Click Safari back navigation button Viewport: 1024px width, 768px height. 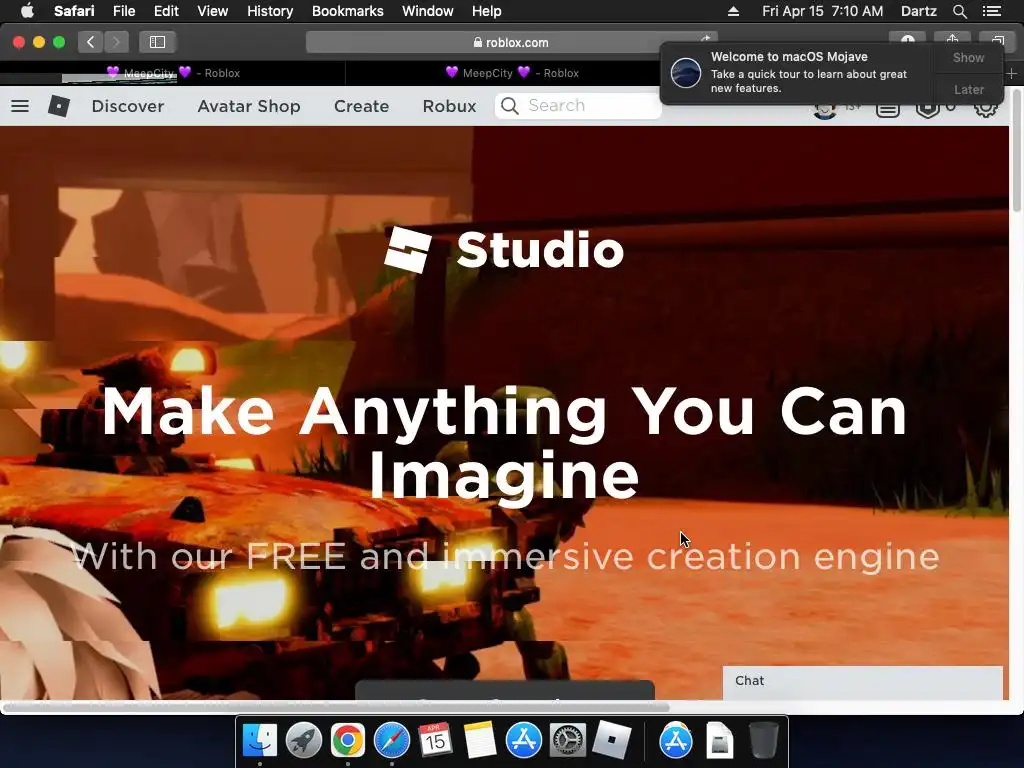91,42
